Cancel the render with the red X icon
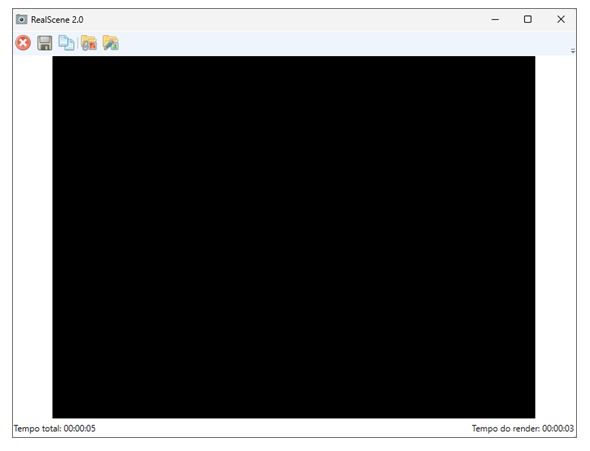The image size is (590, 451). coord(23,43)
